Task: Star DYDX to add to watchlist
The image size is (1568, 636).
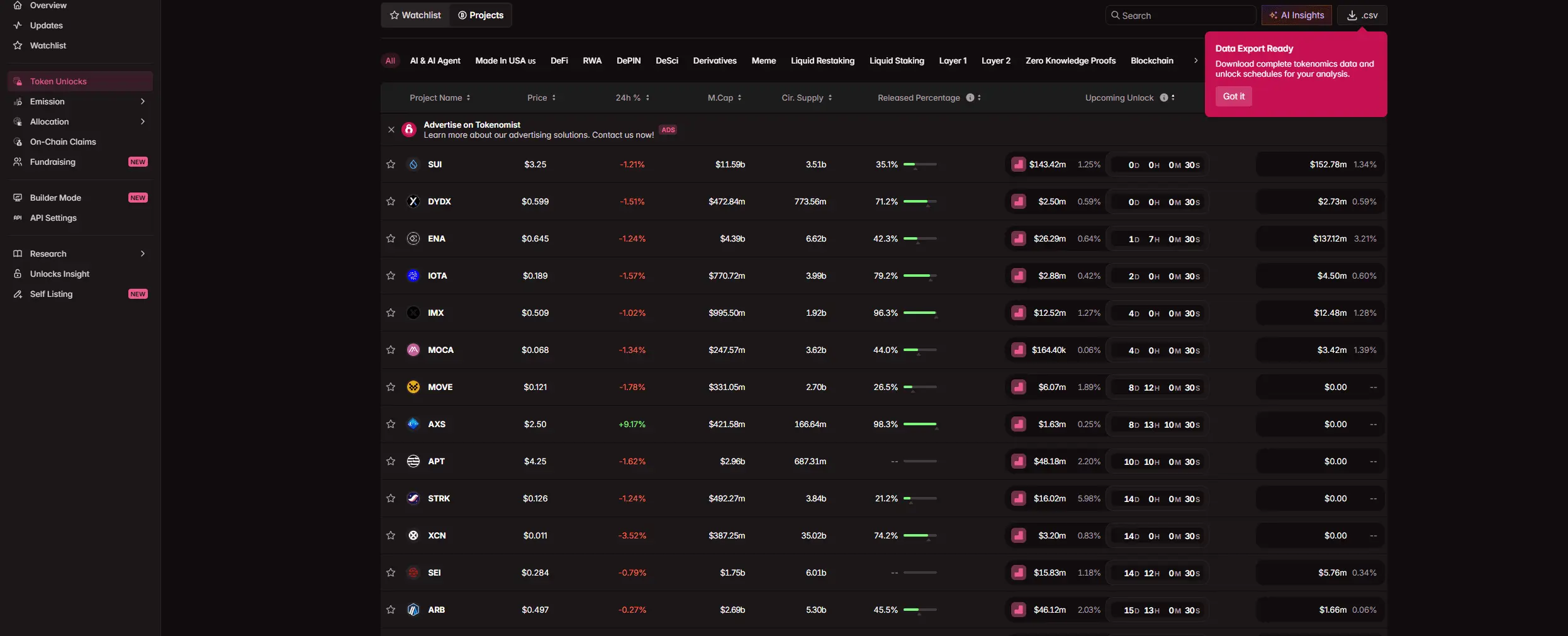Action: pyautogui.click(x=391, y=201)
